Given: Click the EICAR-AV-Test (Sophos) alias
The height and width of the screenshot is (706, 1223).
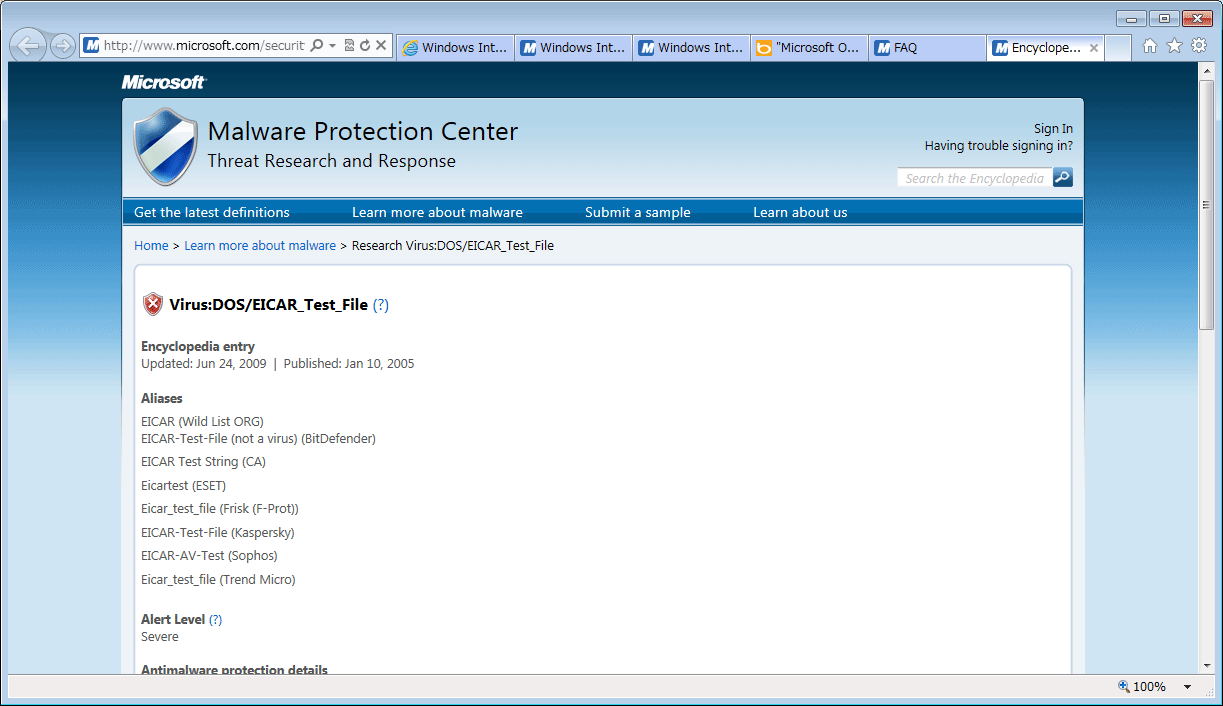Looking at the screenshot, I should (209, 556).
